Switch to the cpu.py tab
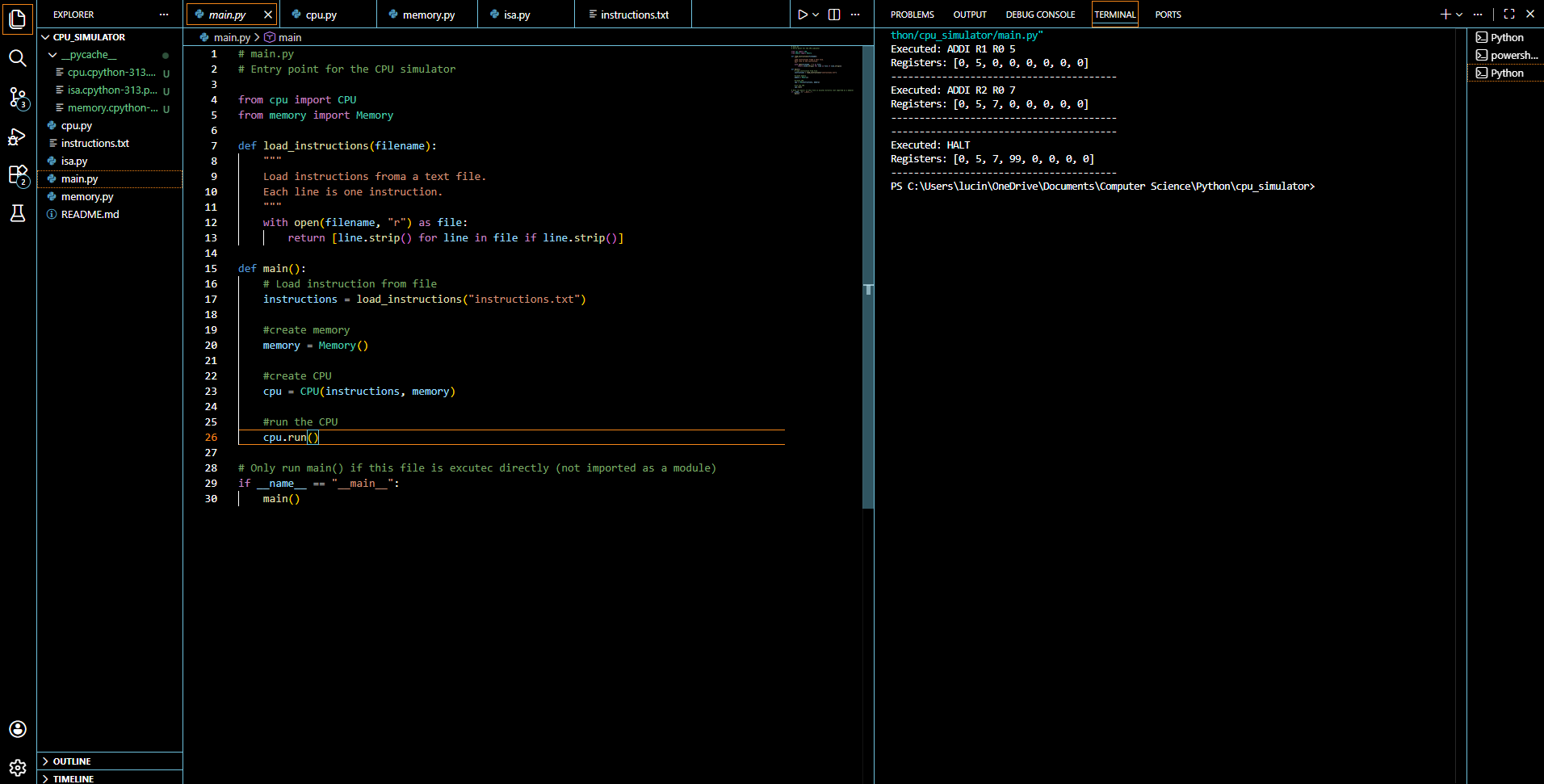This screenshot has height=784, width=1544. pyautogui.click(x=321, y=14)
